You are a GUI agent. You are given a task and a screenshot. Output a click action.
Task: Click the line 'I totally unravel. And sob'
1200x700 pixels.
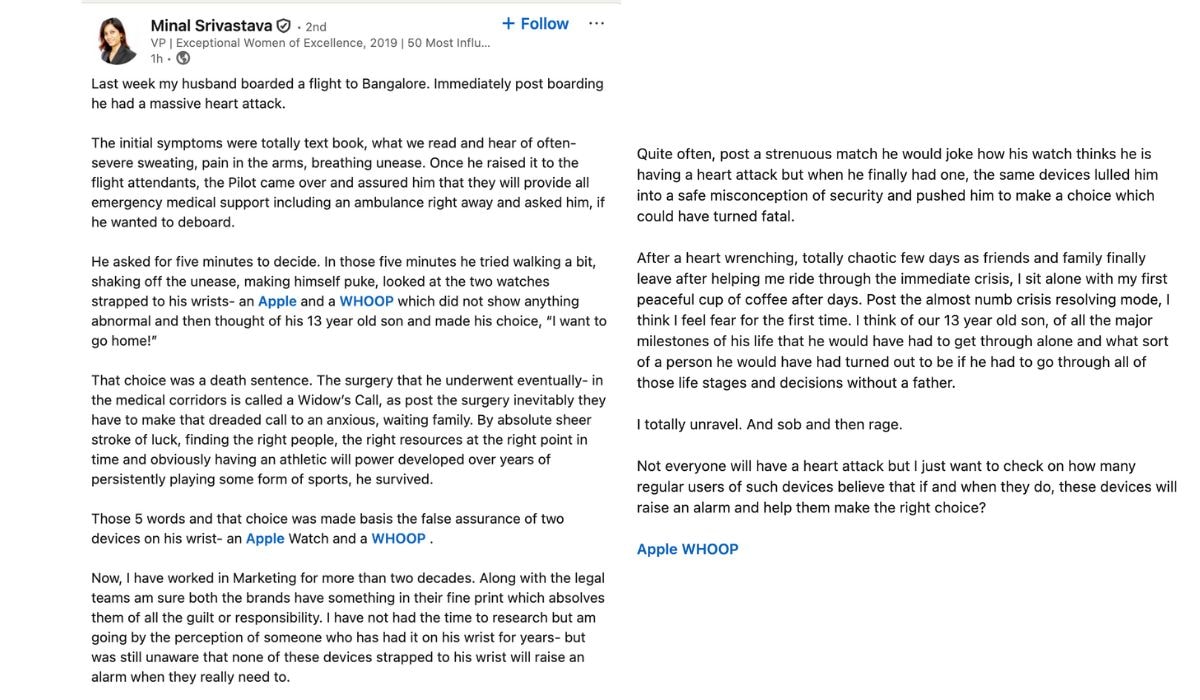pos(769,424)
